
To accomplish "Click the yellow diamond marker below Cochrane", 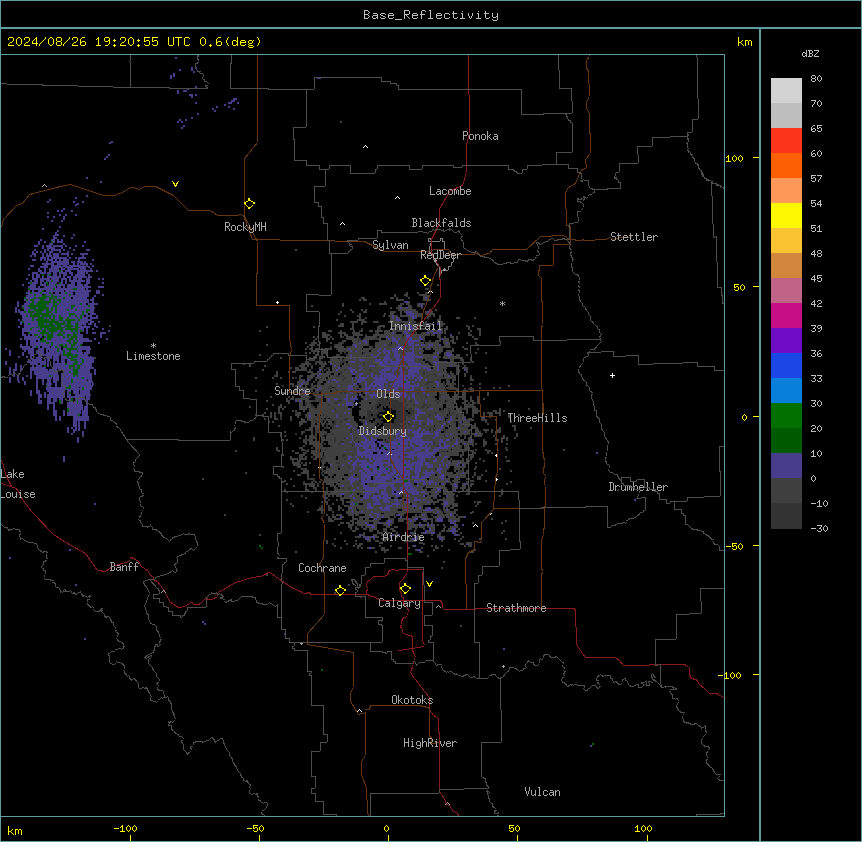I will [x=340, y=590].
